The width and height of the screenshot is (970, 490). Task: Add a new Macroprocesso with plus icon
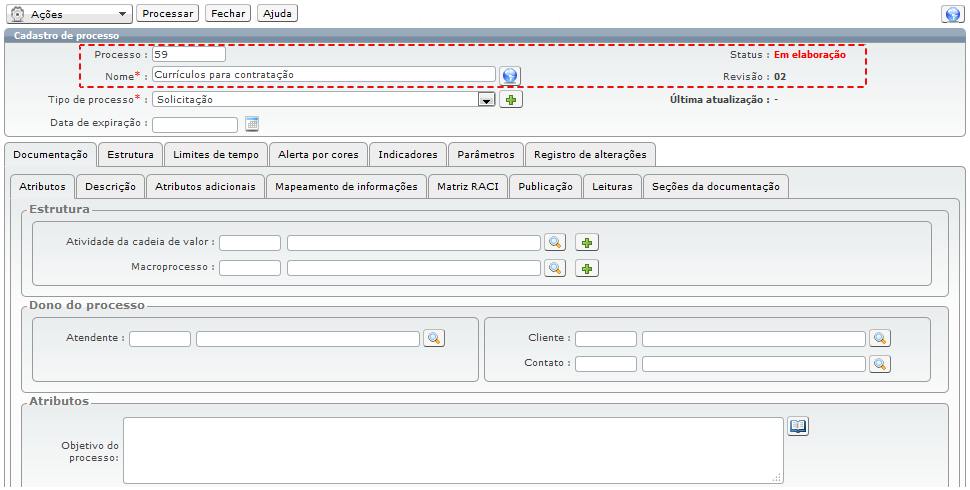[x=587, y=268]
